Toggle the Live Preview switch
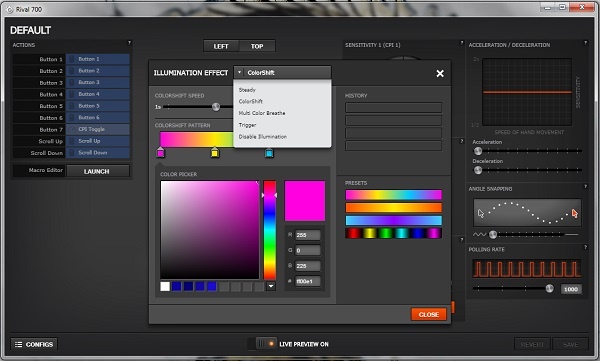This screenshot has width=600, height=361. pyautogui.click(x=266, y=344)
